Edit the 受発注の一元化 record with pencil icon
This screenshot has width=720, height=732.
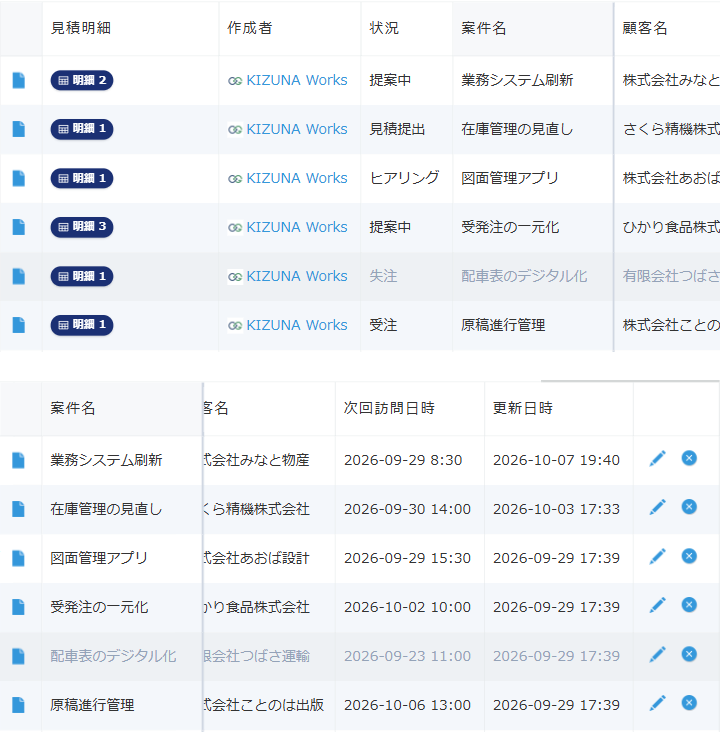(657, 605)
